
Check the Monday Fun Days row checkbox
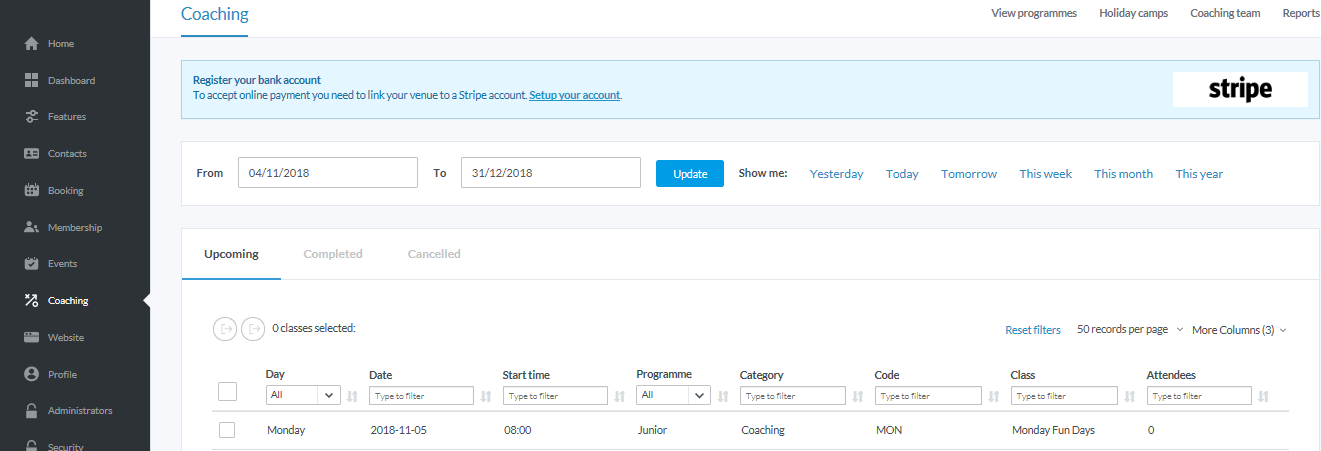(x=227, y=430)
